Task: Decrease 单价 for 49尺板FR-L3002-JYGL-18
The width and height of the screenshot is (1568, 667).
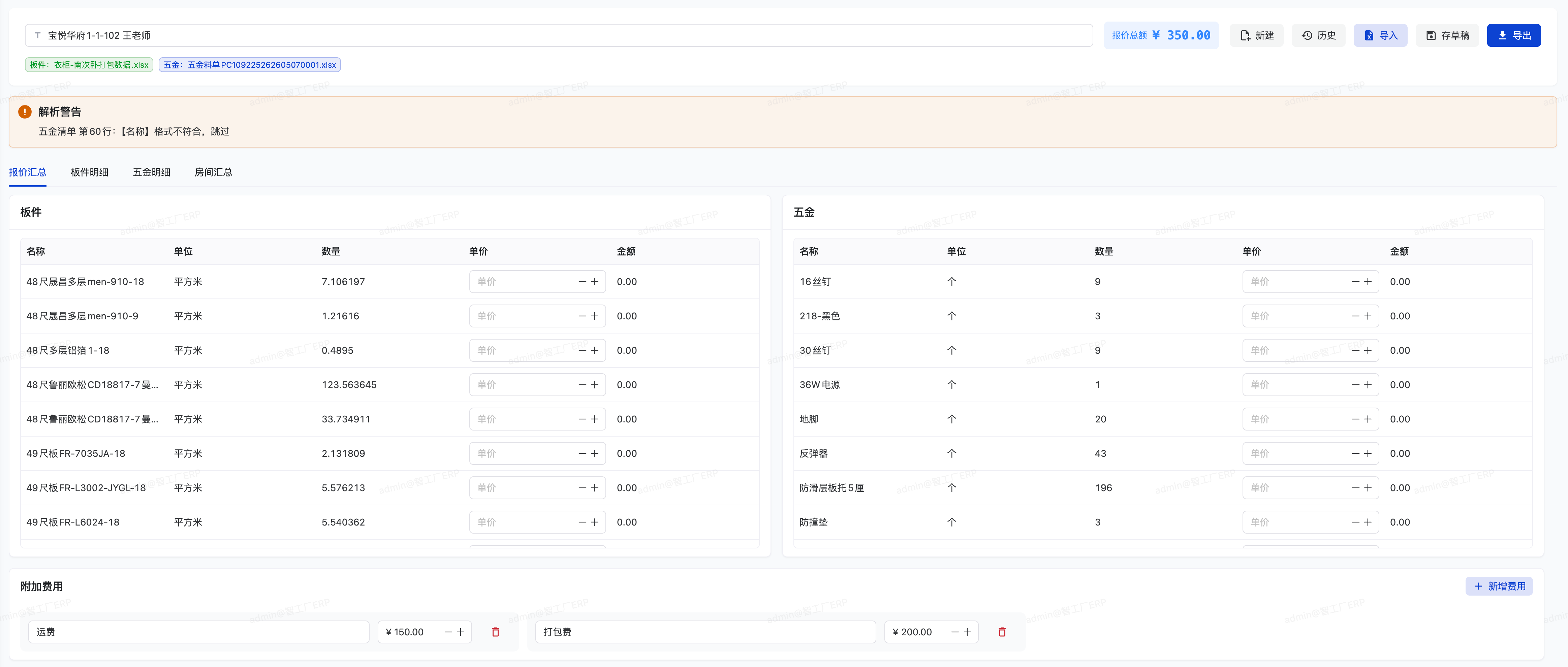Action: pos(582,488)
